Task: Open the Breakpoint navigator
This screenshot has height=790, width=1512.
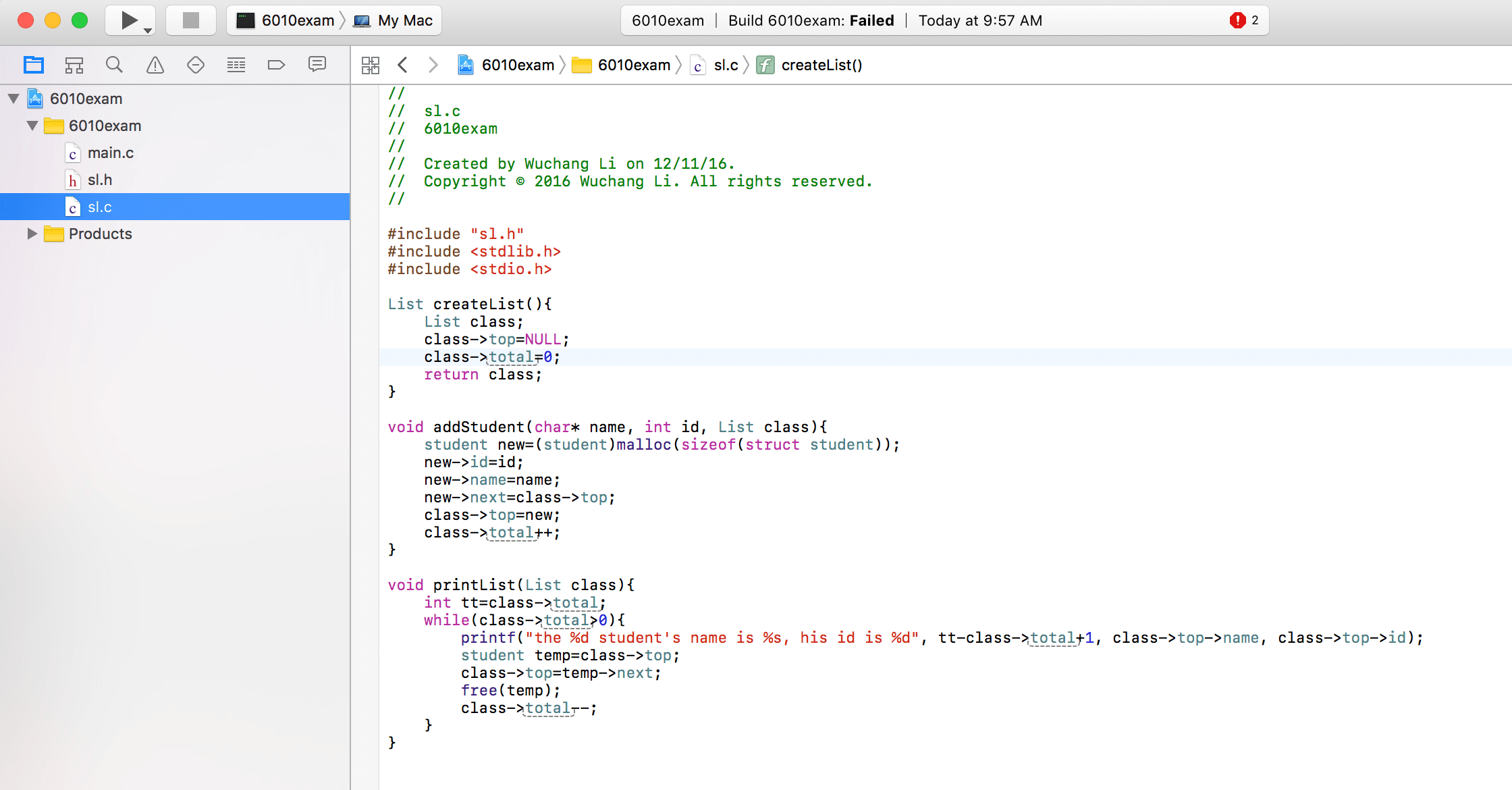Action: coord(276,64)
